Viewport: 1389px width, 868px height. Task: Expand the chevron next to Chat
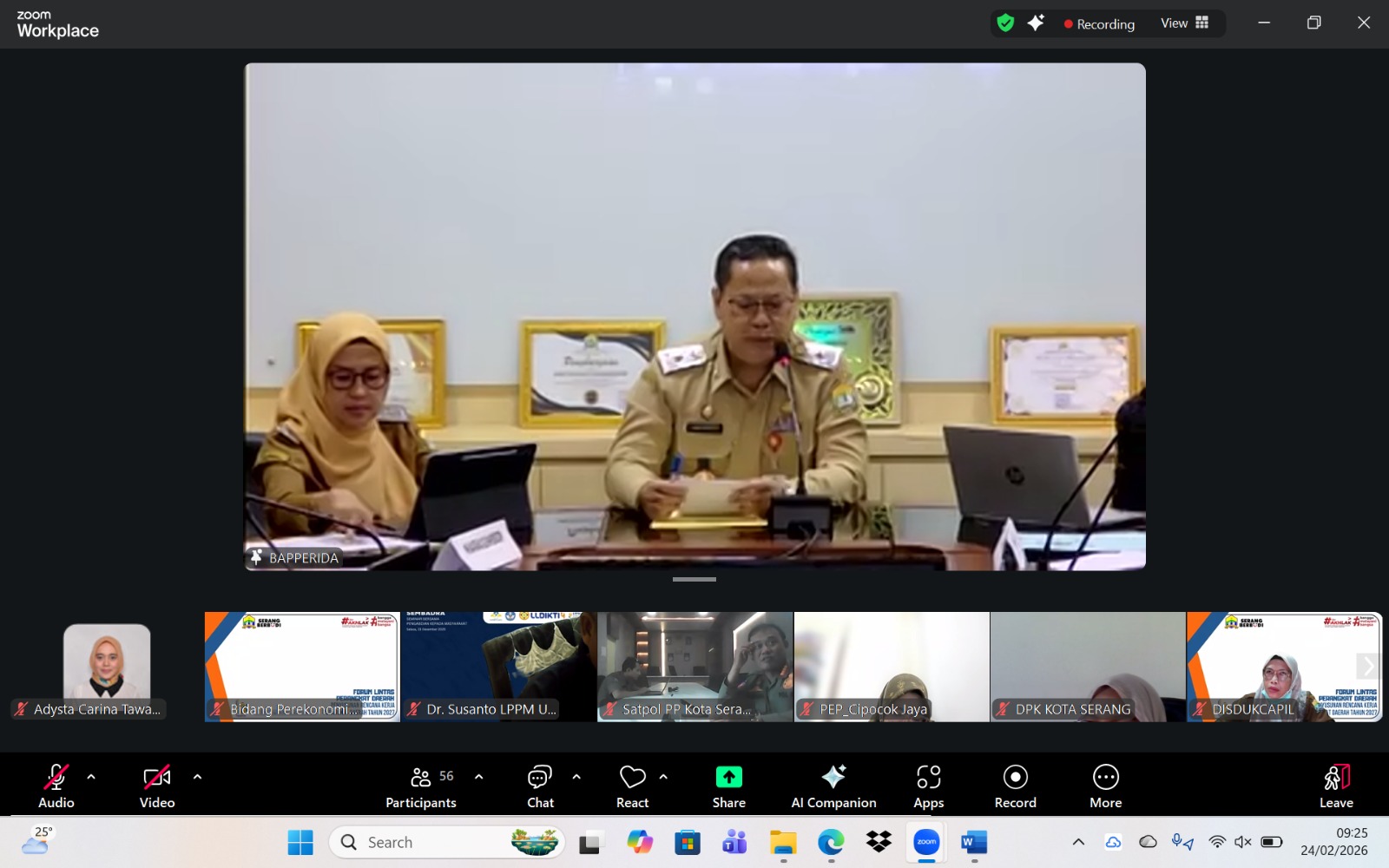tap(576, 777)
